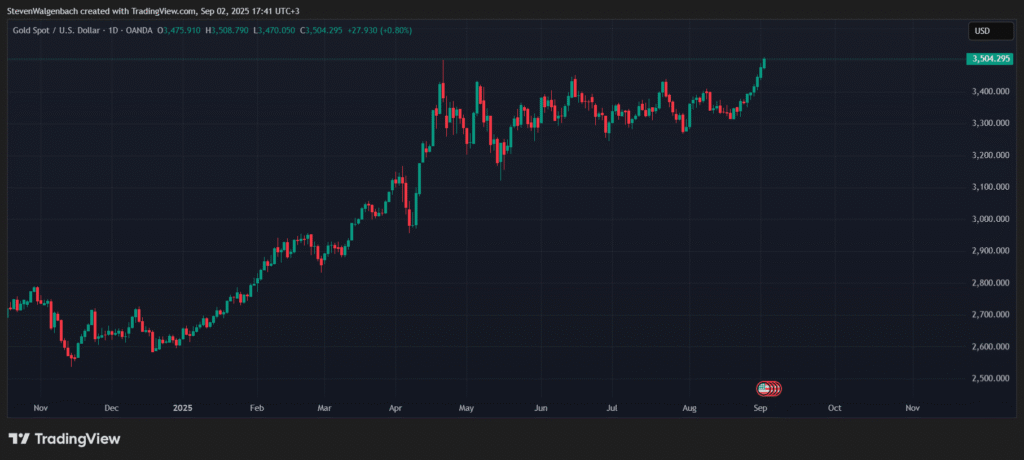Click the Dec label on time axis
This screenshot has width=1024, height=460.
(111, 408)
